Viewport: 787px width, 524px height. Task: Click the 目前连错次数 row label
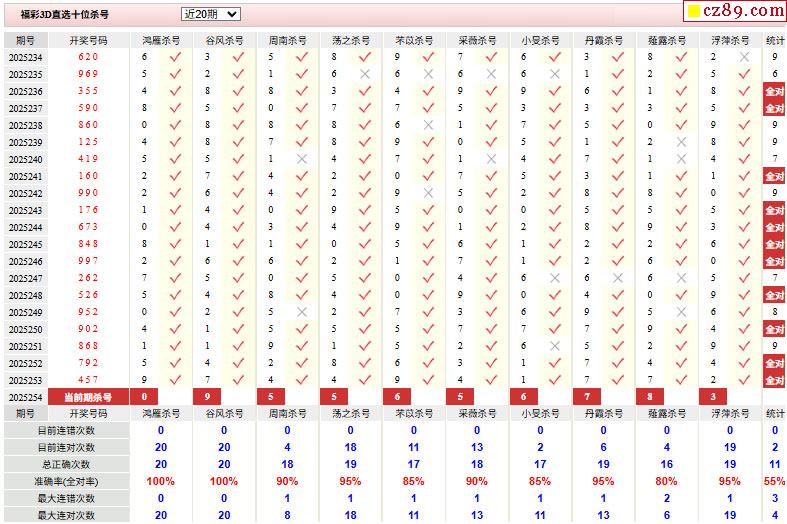click(66, 431)
